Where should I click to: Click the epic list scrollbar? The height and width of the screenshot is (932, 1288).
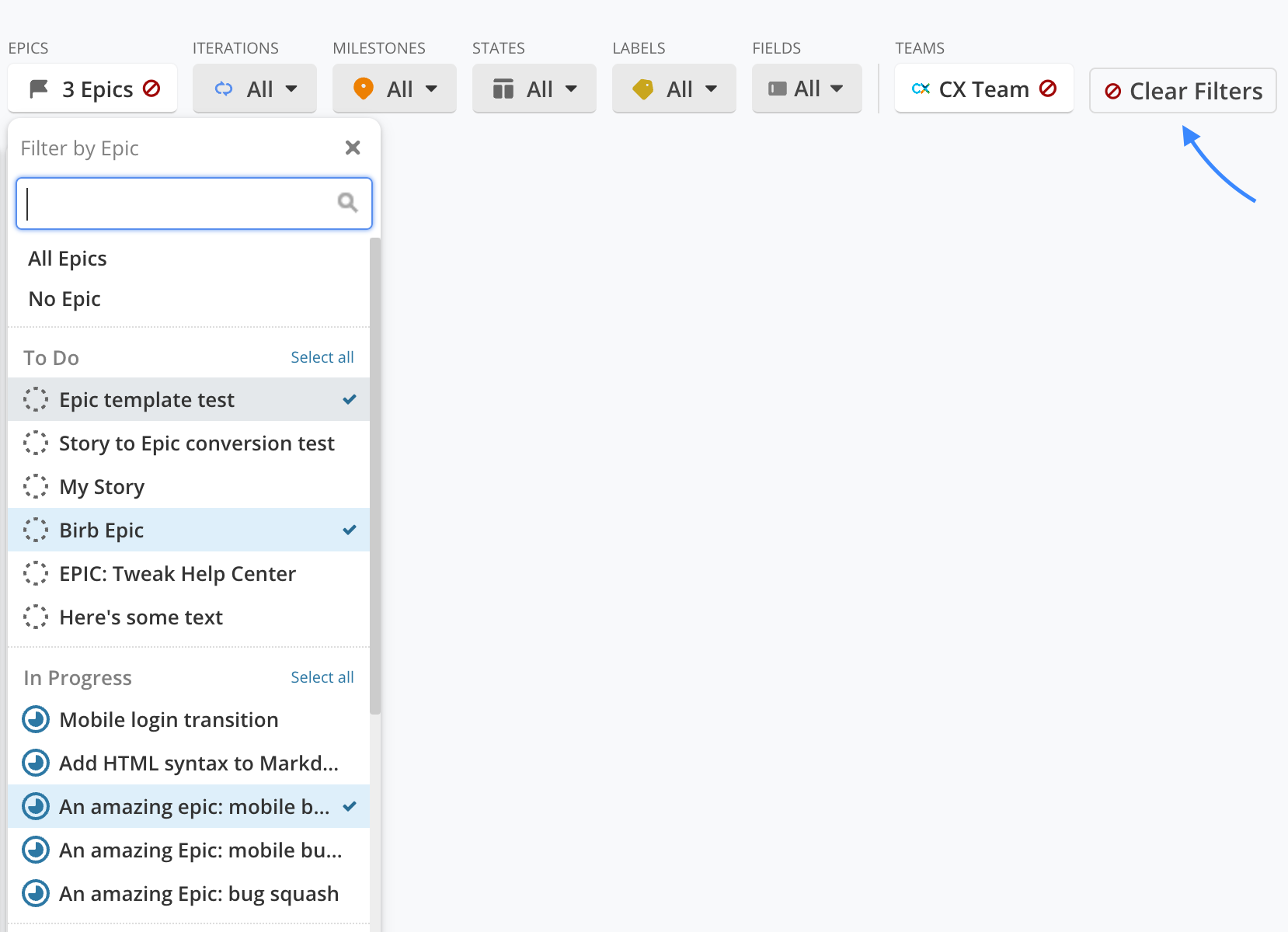pyautogui.click(x=375, y=475)
